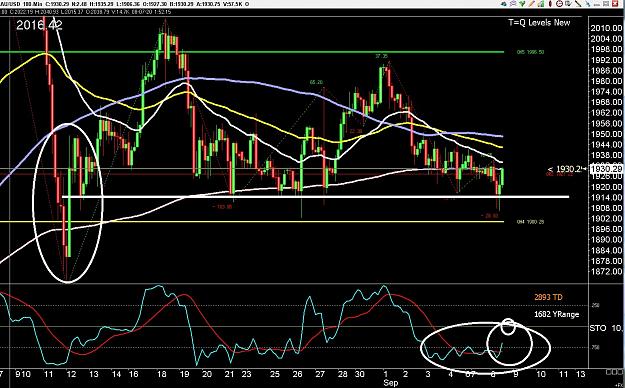Click the '1962.00' price axis label
This screenshot has height=388, width=625.
coord(606,113)
